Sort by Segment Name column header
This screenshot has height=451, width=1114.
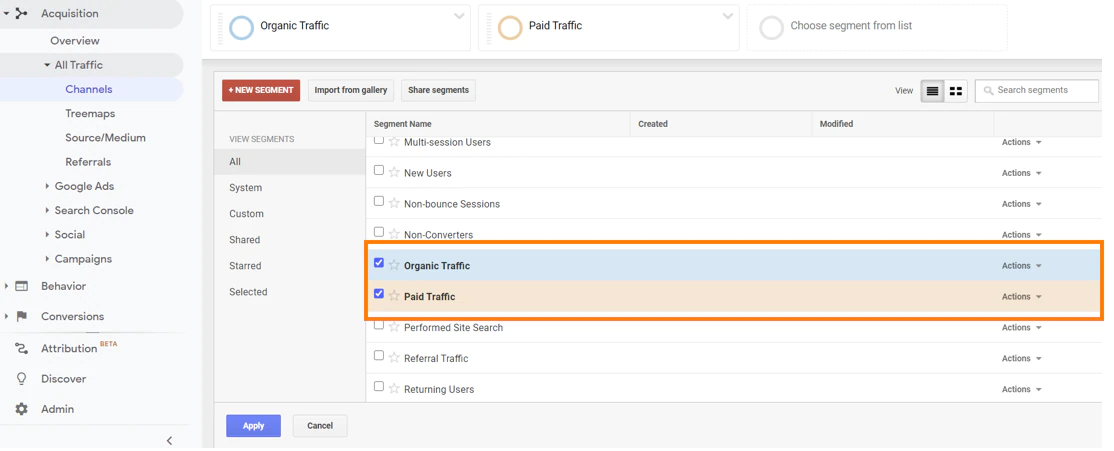[x=402, y=124]
